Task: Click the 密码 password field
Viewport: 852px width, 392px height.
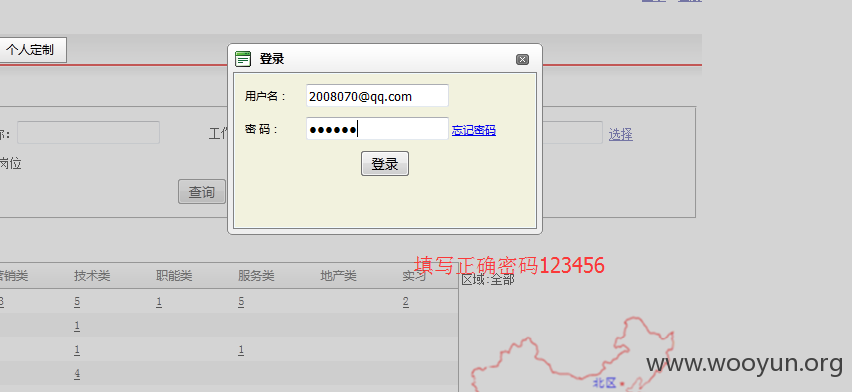Action: (x=377, y=129)
